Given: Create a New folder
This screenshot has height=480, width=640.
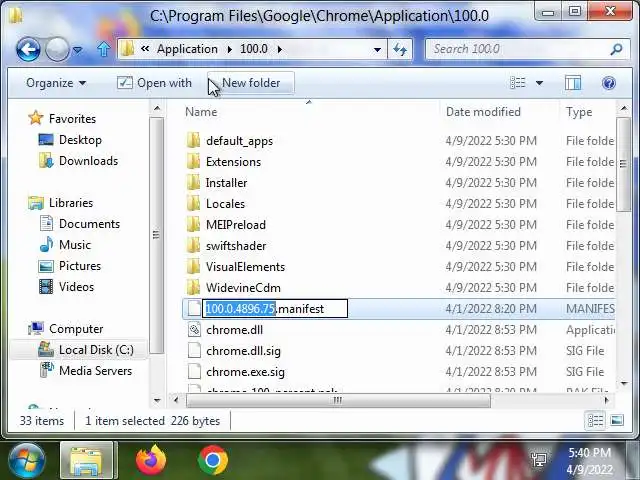Looking at the screenshot, I should 251,83.
